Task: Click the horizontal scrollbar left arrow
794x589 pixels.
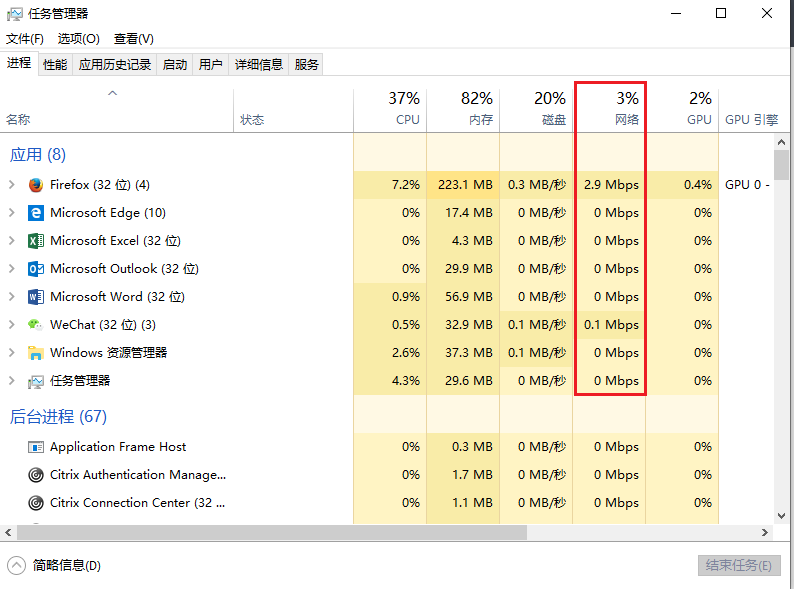Action: click(8, 533)
